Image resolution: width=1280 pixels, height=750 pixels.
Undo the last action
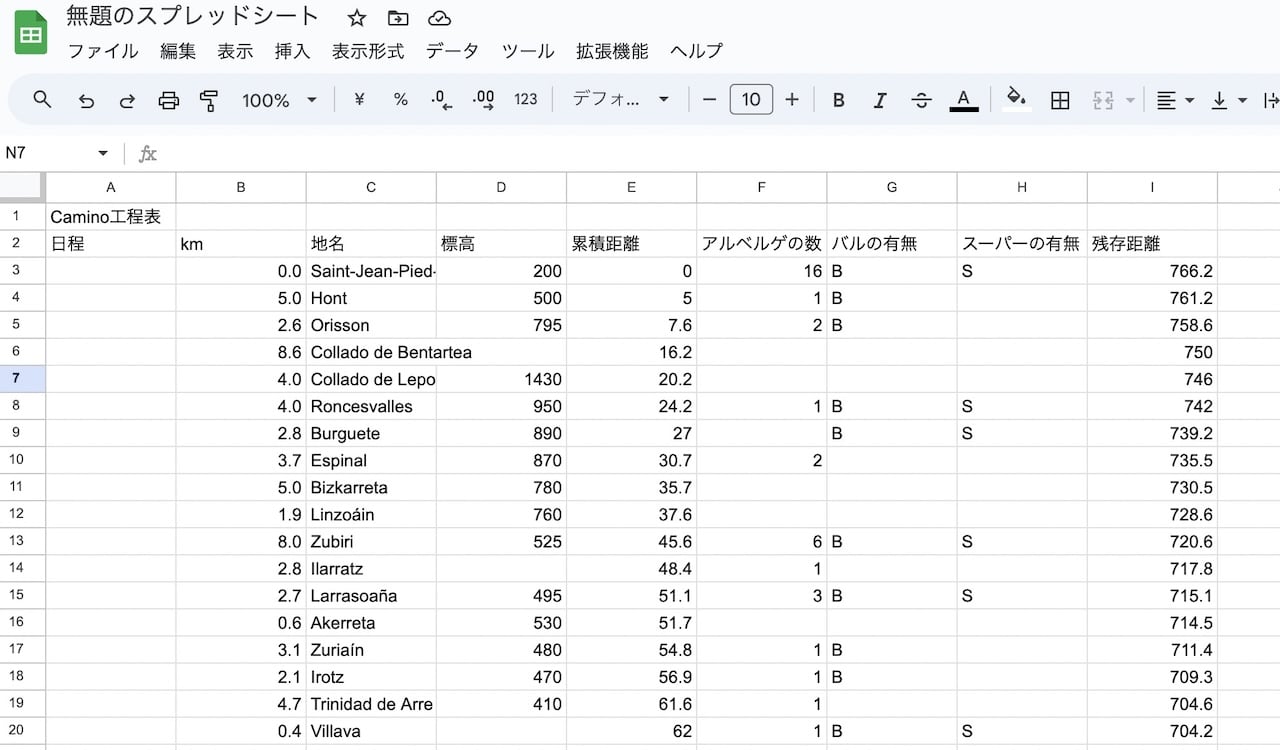point(86,100)
